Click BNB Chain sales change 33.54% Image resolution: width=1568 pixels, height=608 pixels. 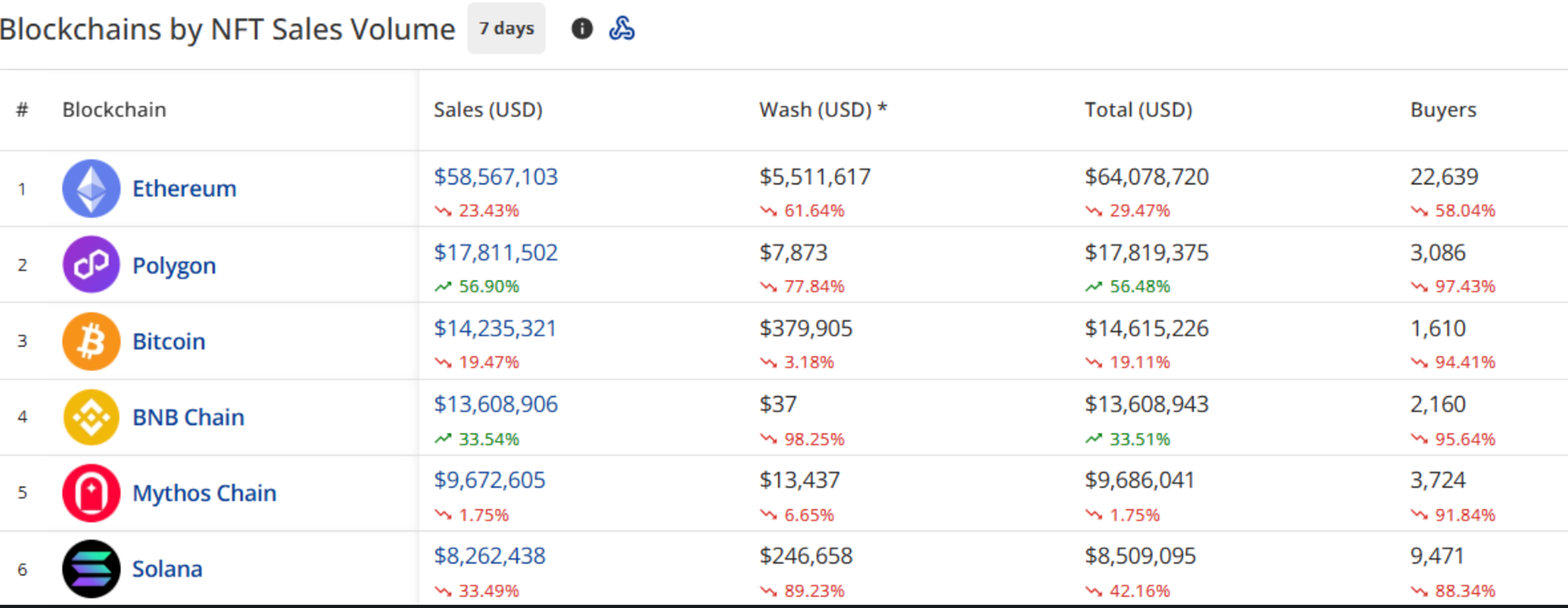(477, 439)
